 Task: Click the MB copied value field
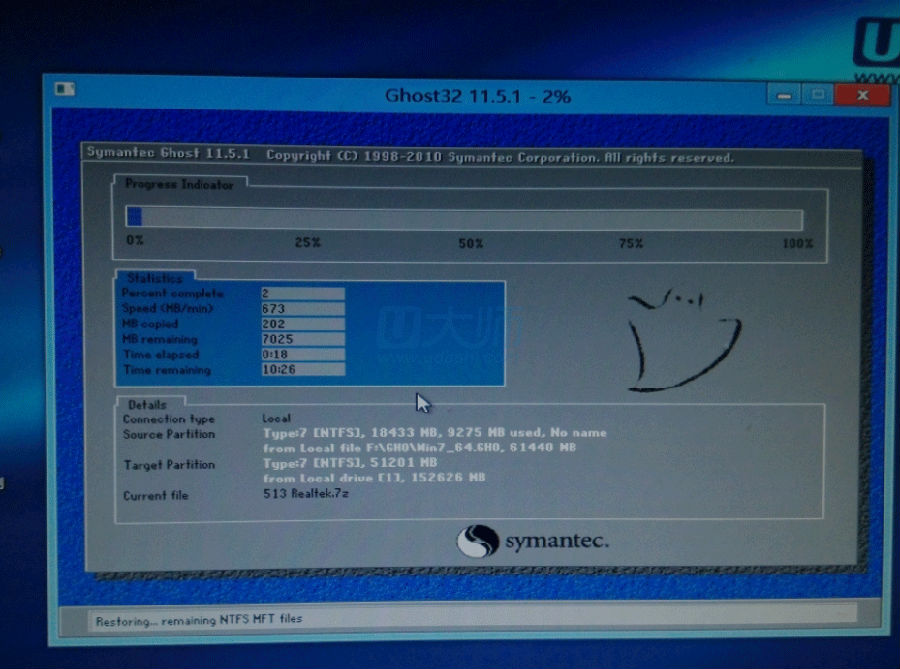point(302,324)
